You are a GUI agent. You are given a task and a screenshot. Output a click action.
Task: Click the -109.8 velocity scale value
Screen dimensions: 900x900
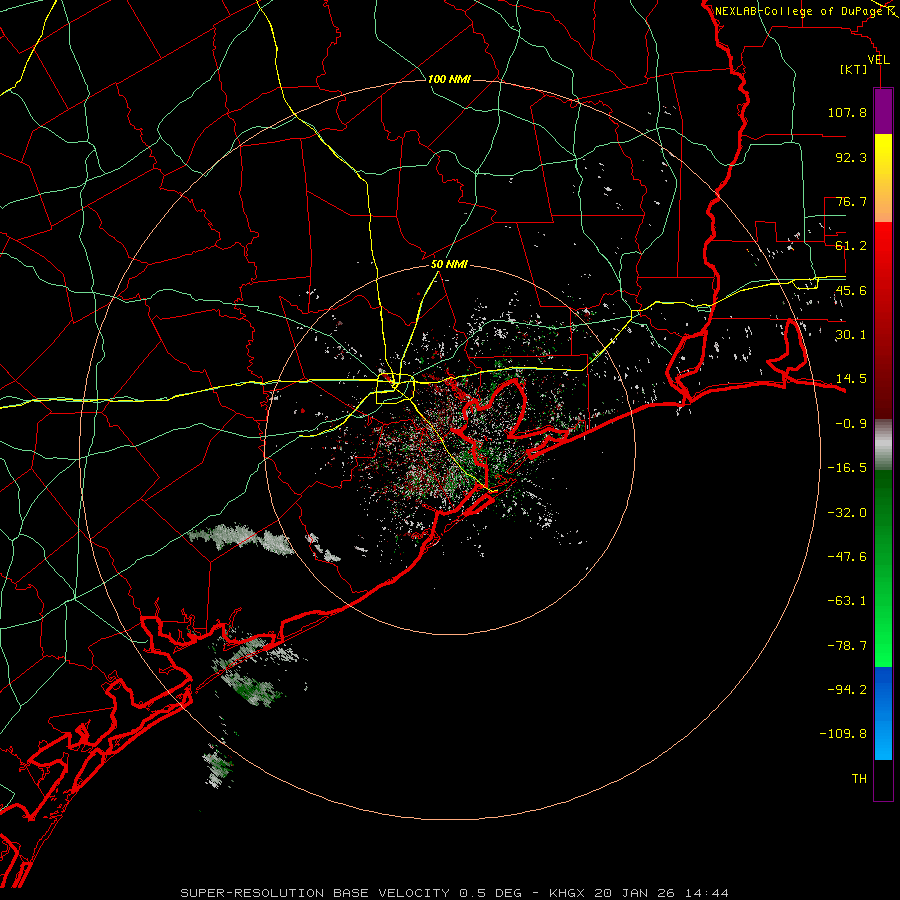[x=843, y=734]
